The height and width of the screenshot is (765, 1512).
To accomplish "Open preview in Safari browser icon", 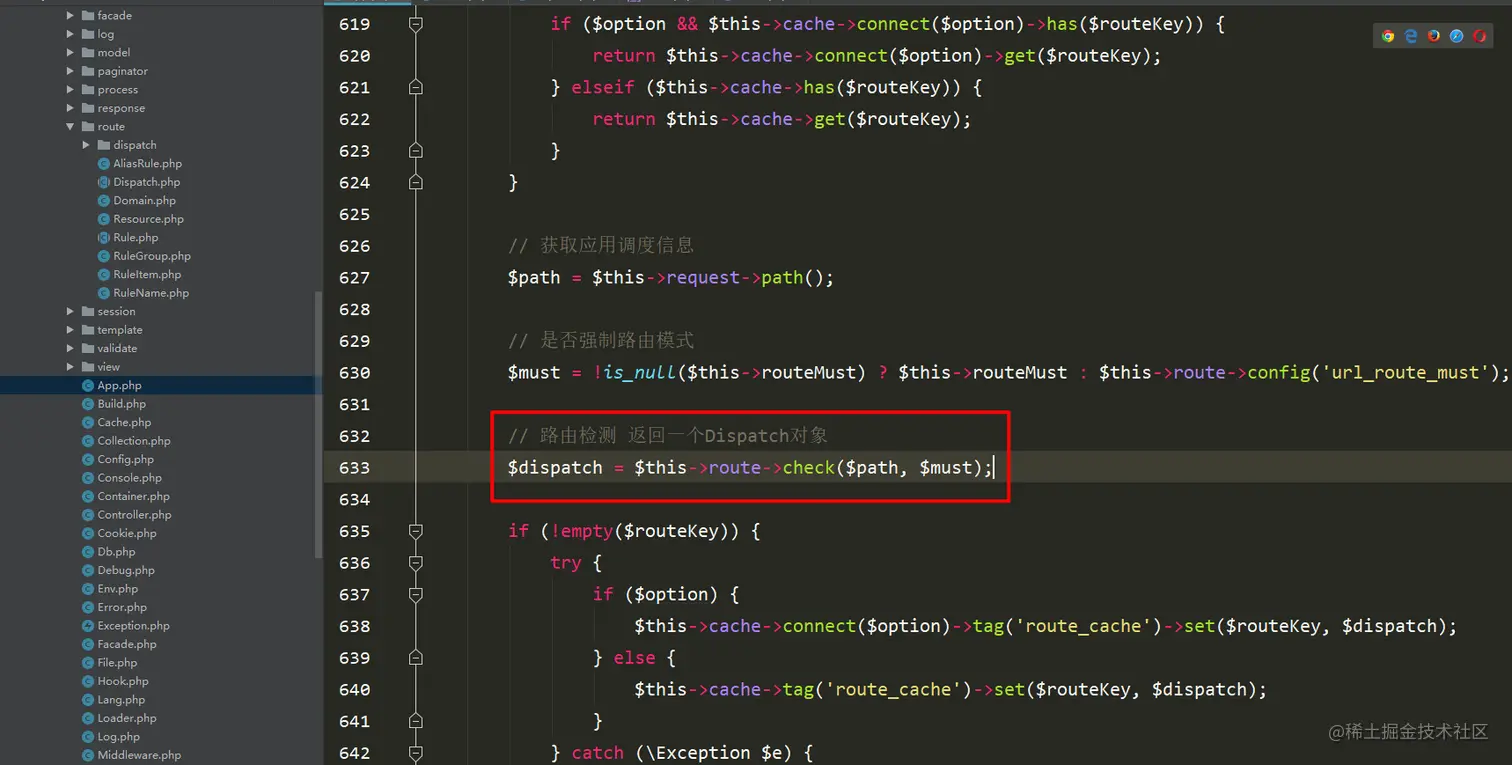I will click(x=1457, y=36).
